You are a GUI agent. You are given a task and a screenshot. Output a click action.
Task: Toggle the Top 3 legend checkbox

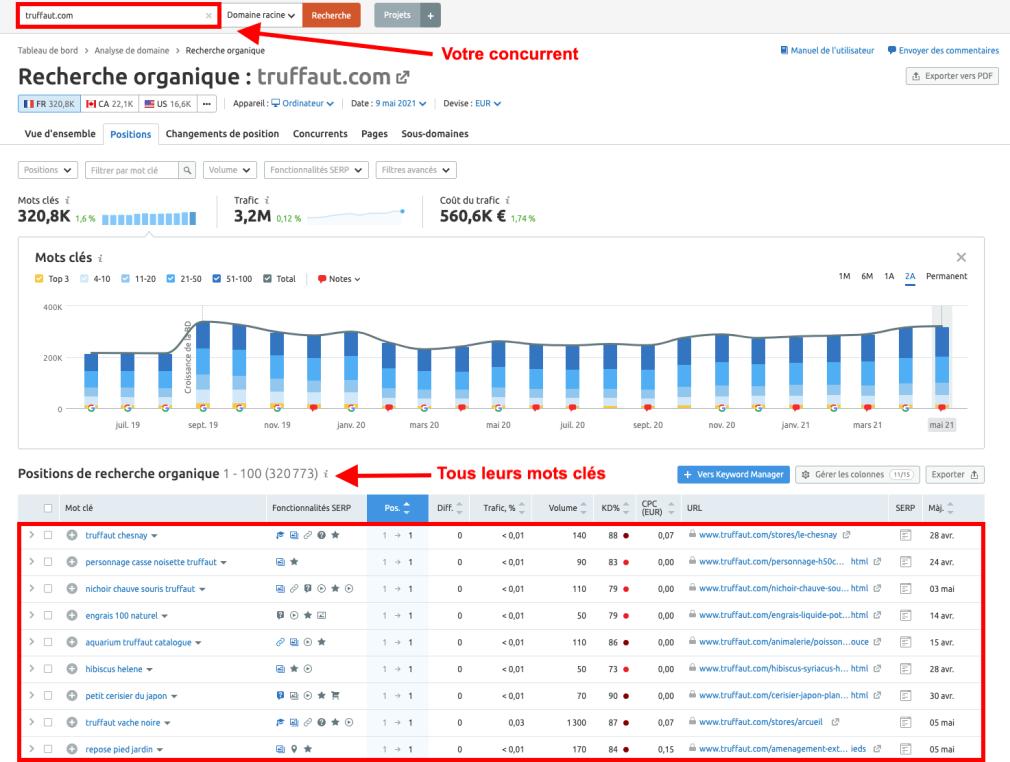point(39,279)
